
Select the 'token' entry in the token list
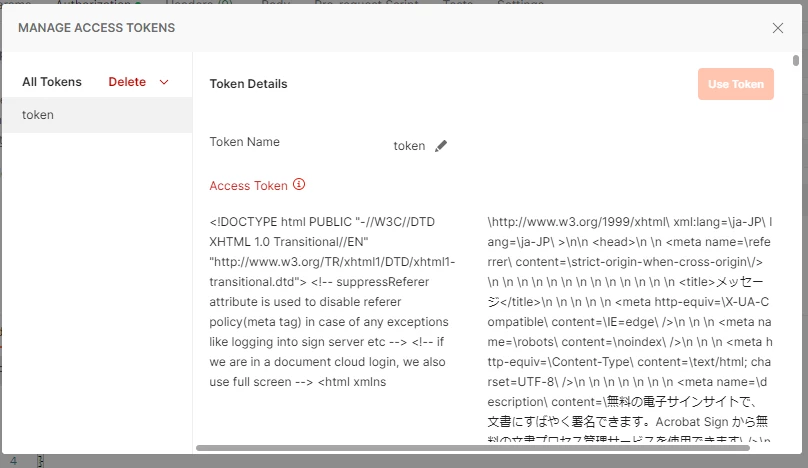(97, 115)
